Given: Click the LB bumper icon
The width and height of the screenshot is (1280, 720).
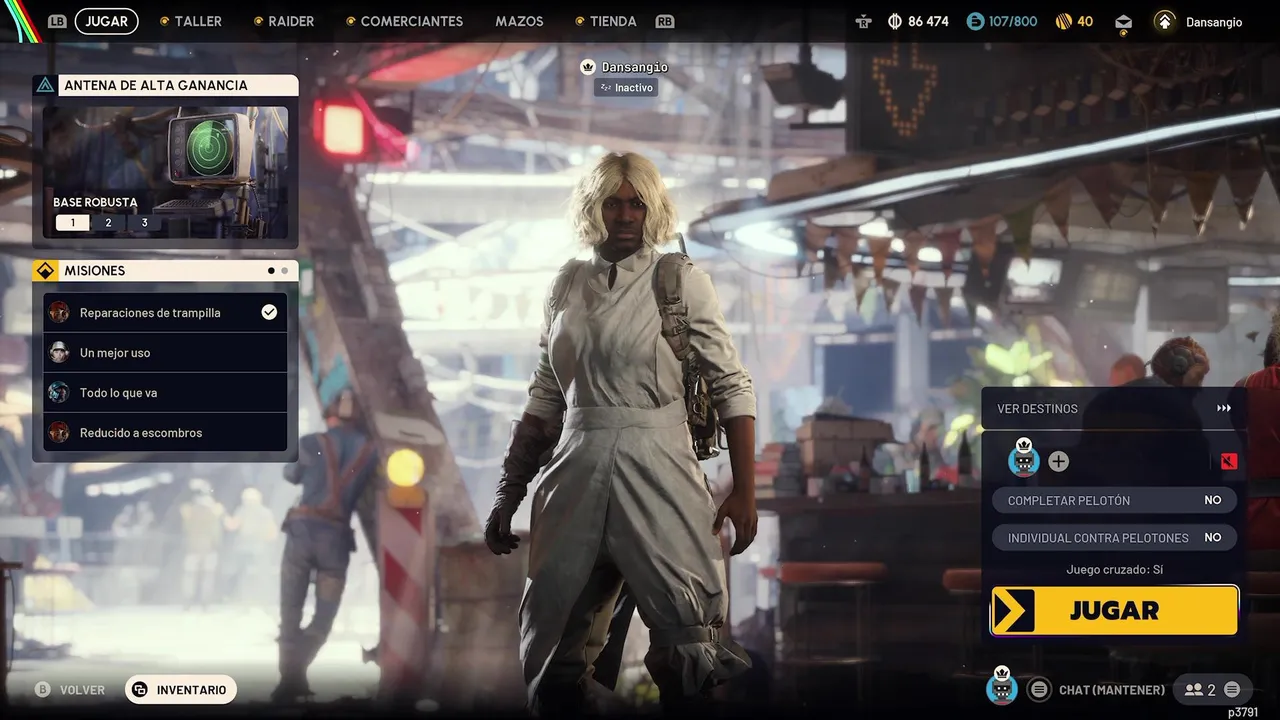Looking at the screenshot, I should click(x=57, y=21).
